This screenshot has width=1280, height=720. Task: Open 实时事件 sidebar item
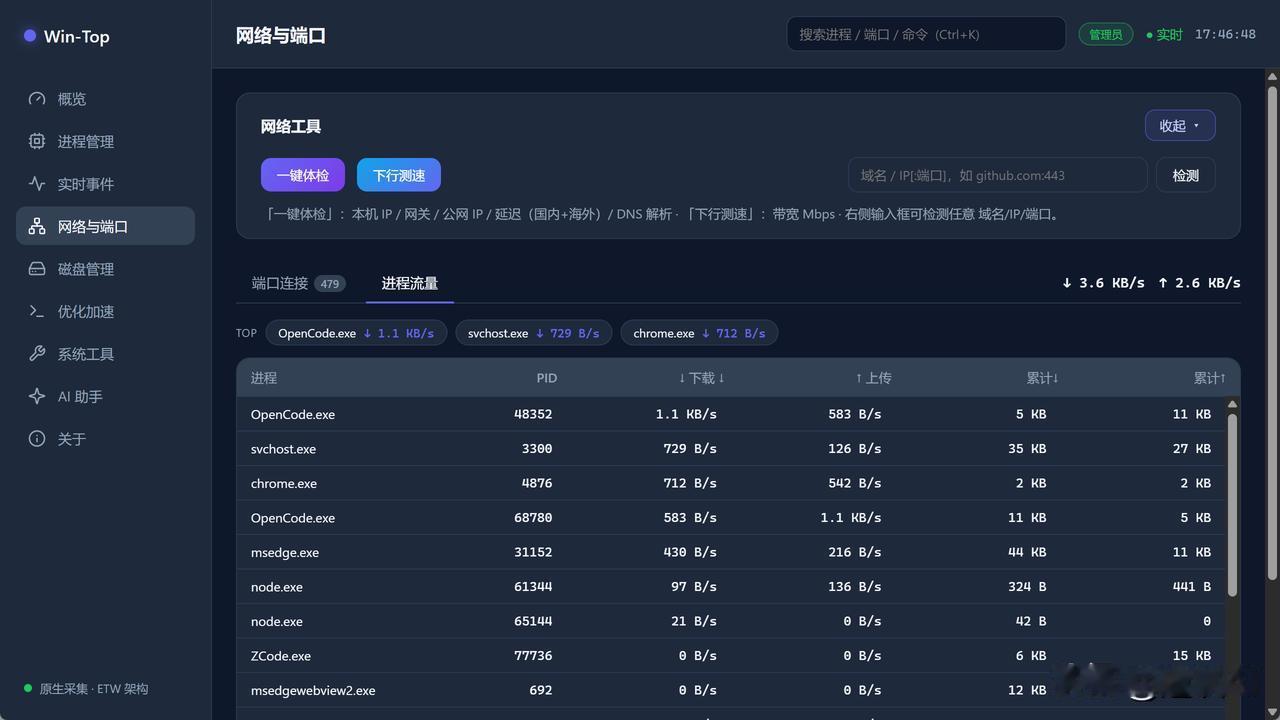tap(105, 184)
